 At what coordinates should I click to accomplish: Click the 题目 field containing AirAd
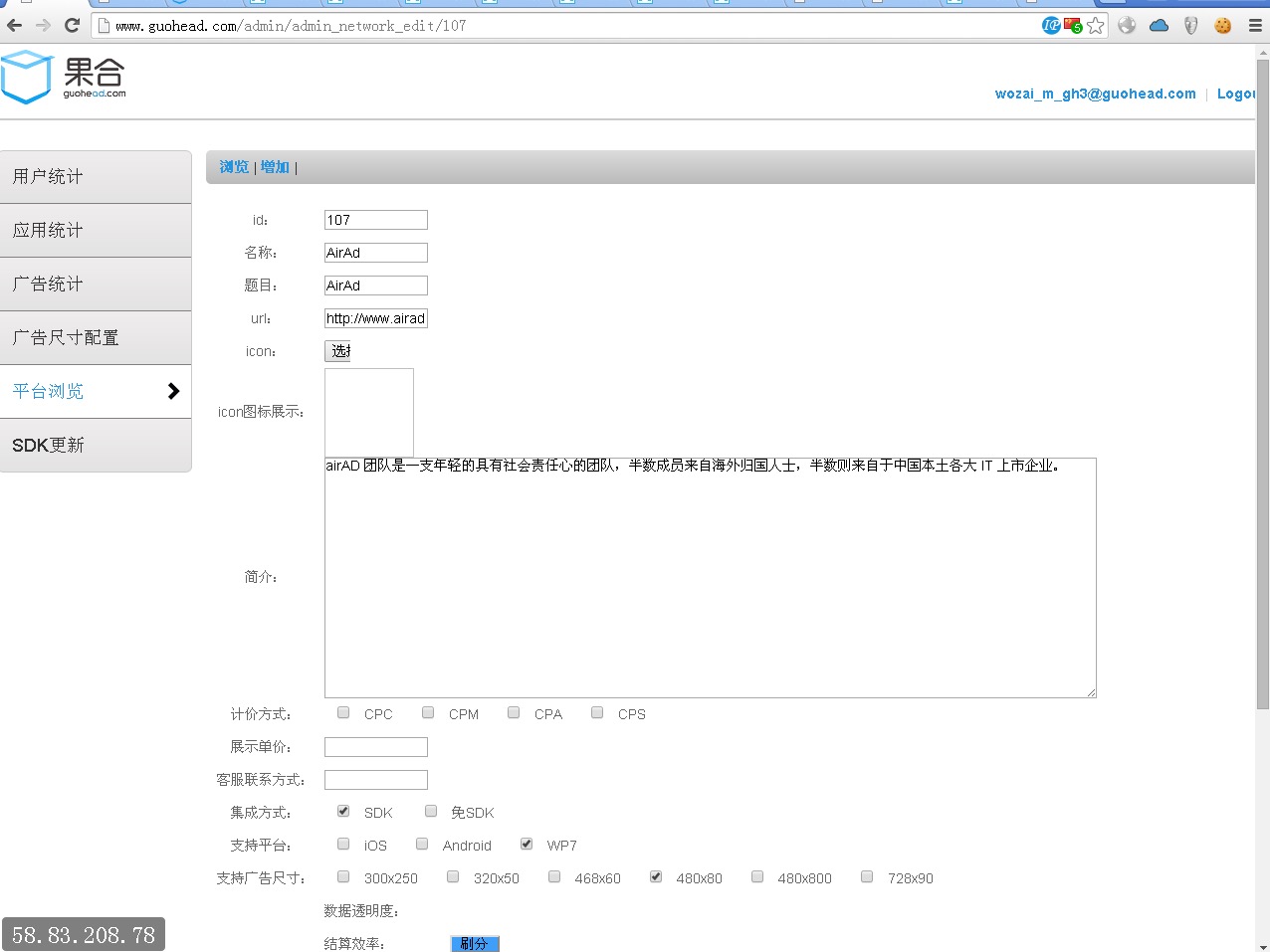click(376, 286)
